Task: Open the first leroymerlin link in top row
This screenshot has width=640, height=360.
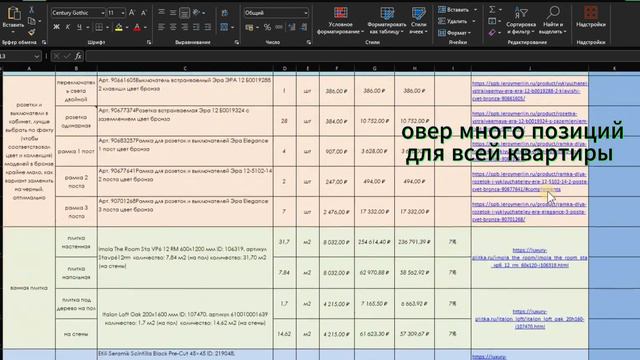Action: (530, 91)
